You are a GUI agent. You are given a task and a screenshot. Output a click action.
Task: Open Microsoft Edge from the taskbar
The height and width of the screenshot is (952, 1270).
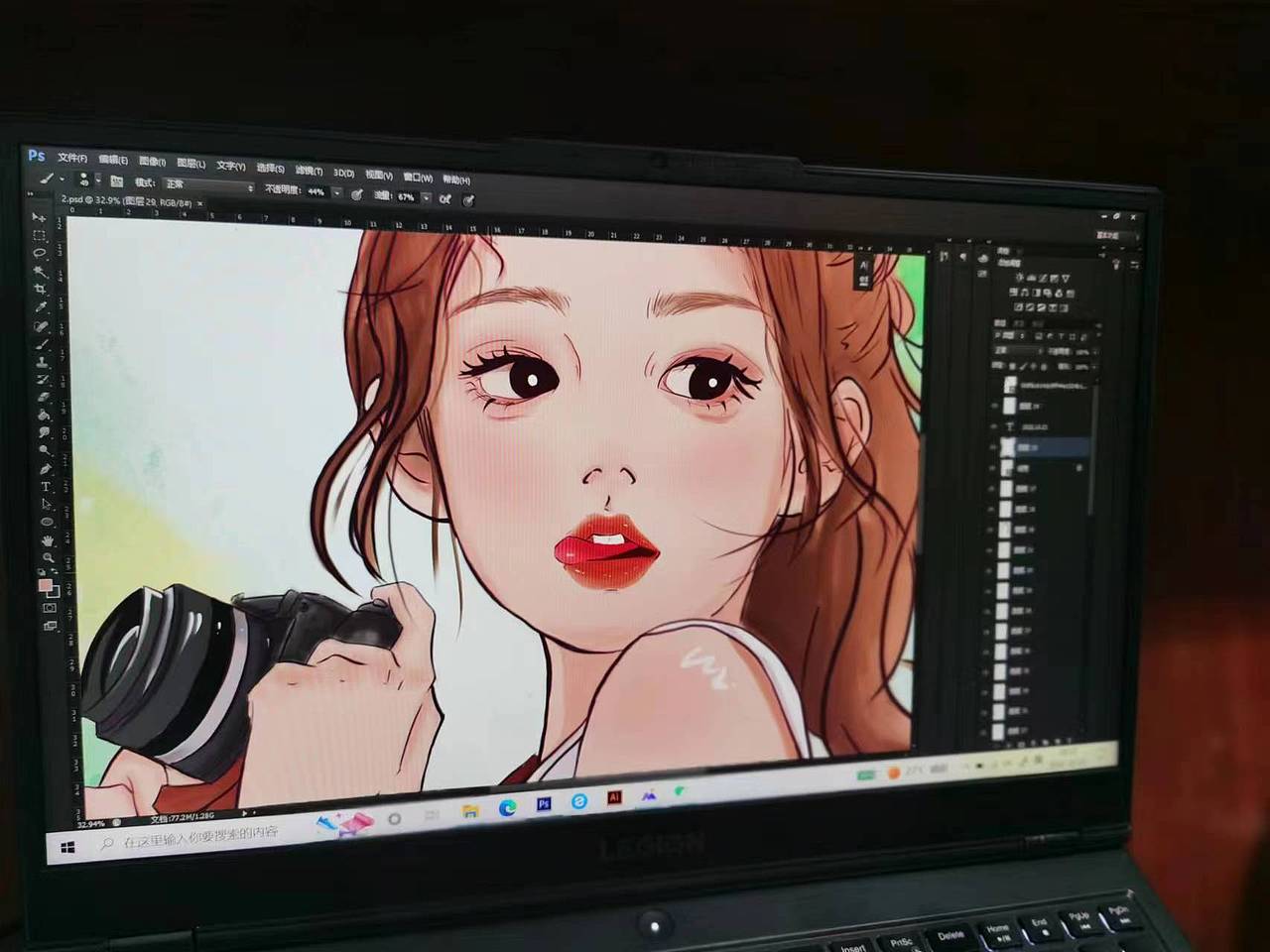coord(507,807)
